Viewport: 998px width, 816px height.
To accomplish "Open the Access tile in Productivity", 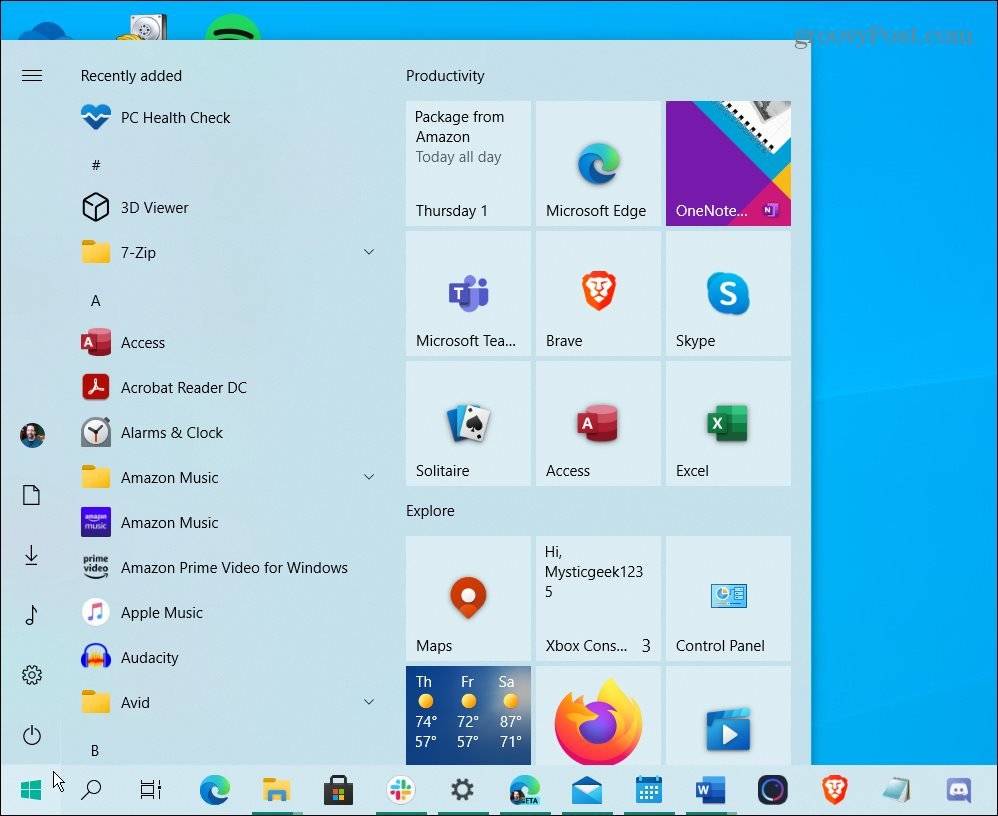I will tap(598, 423).
